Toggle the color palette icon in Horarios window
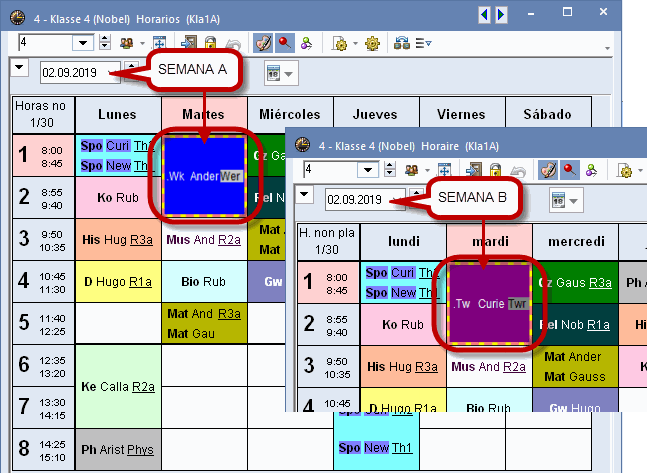 [263, 43]
